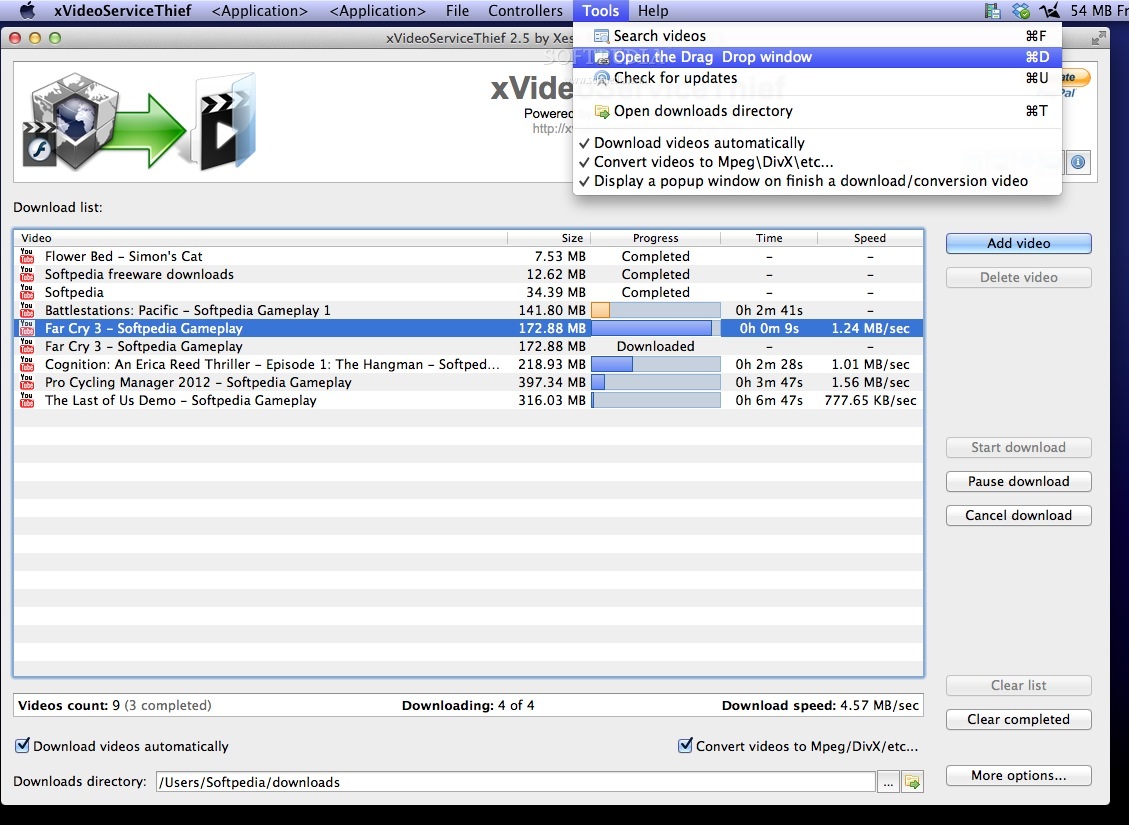The height and width of the screenshot is (825, 1129).
Task: Click the Add video button
Action: pyautogui.click(x=1018, y=243)
